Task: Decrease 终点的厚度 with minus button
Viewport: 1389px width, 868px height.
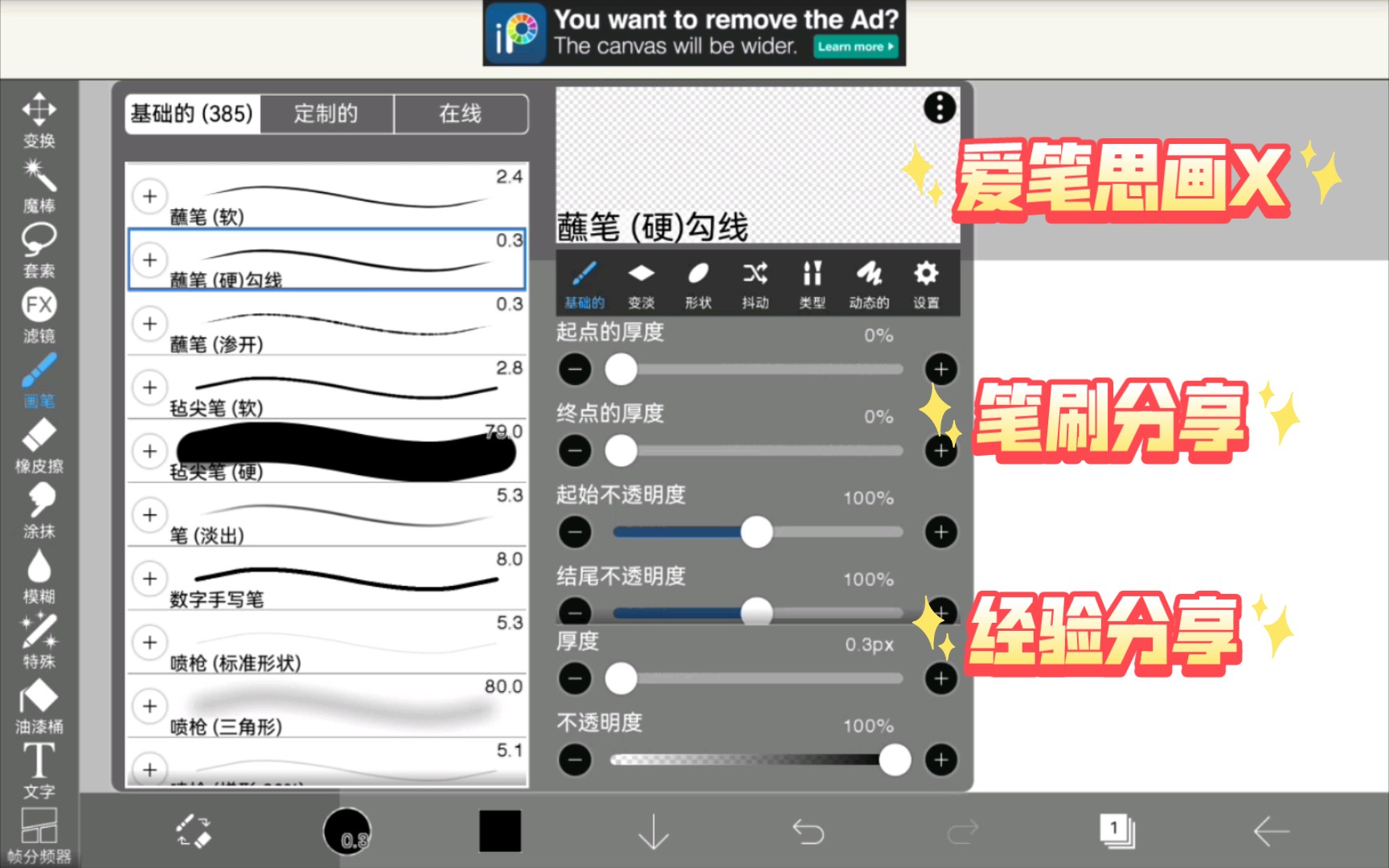Action: (x=575, y=451)
